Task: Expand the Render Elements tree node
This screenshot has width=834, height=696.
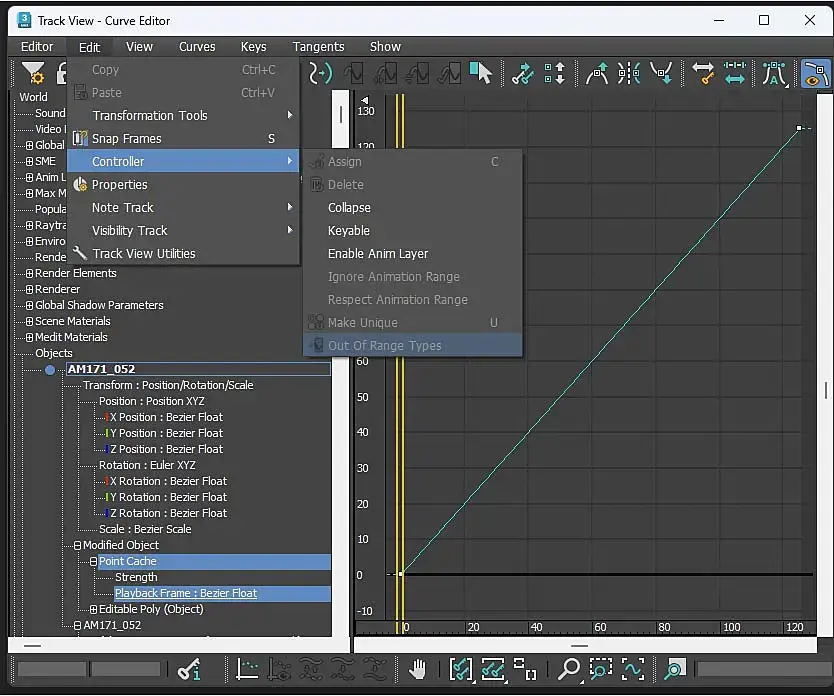Action: [x=30, y=273]
